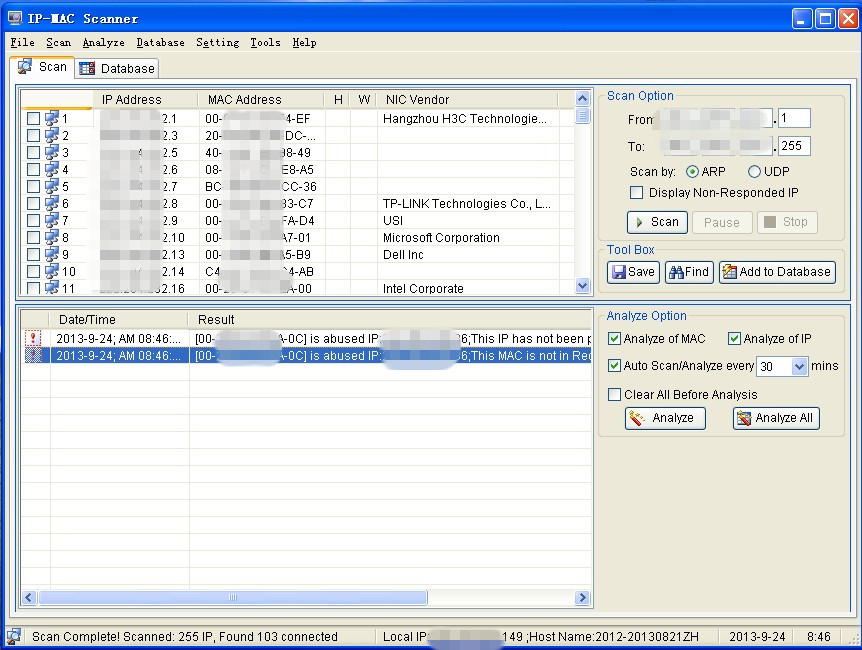Select the UDP scan method

click(x=754, y=172)
